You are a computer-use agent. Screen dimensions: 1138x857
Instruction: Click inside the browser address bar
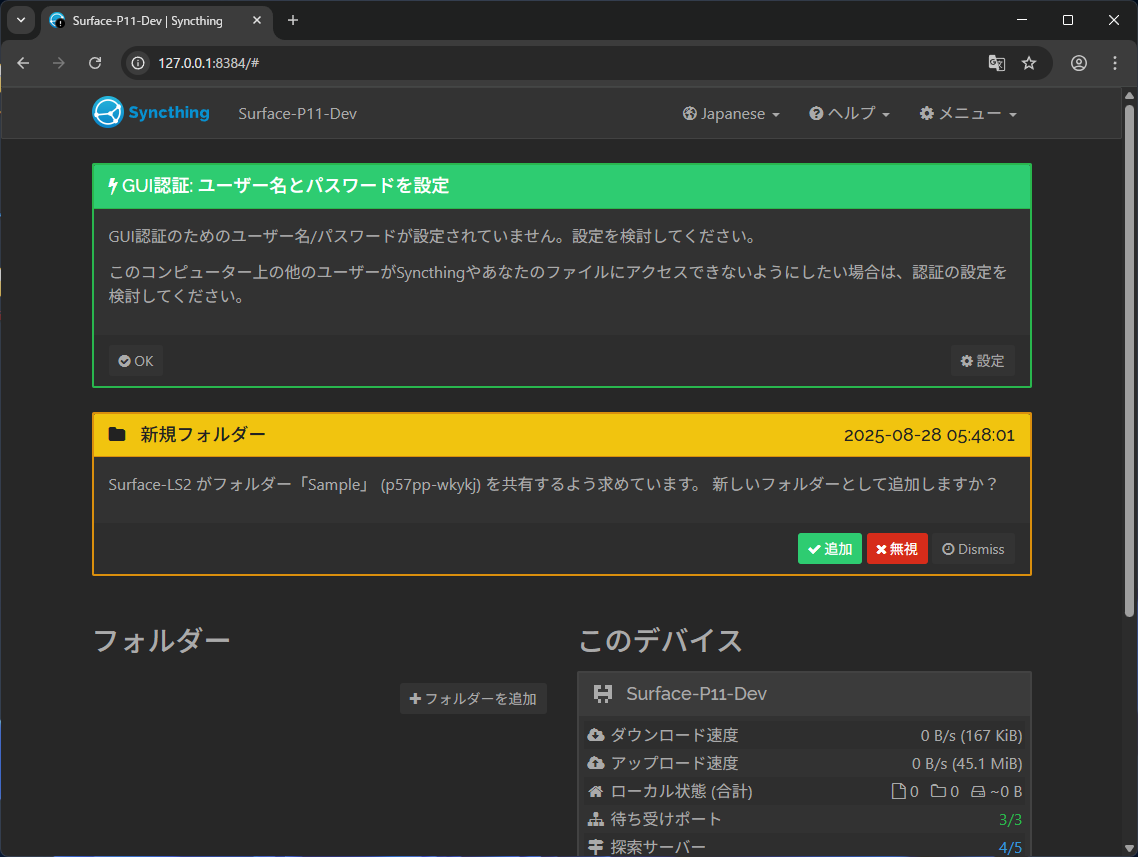click(x=300, y=62)
